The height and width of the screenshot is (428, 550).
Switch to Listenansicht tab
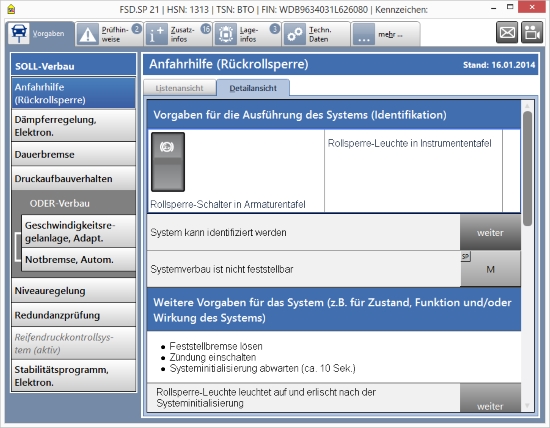pyautogui.click(x=180, y=88)
